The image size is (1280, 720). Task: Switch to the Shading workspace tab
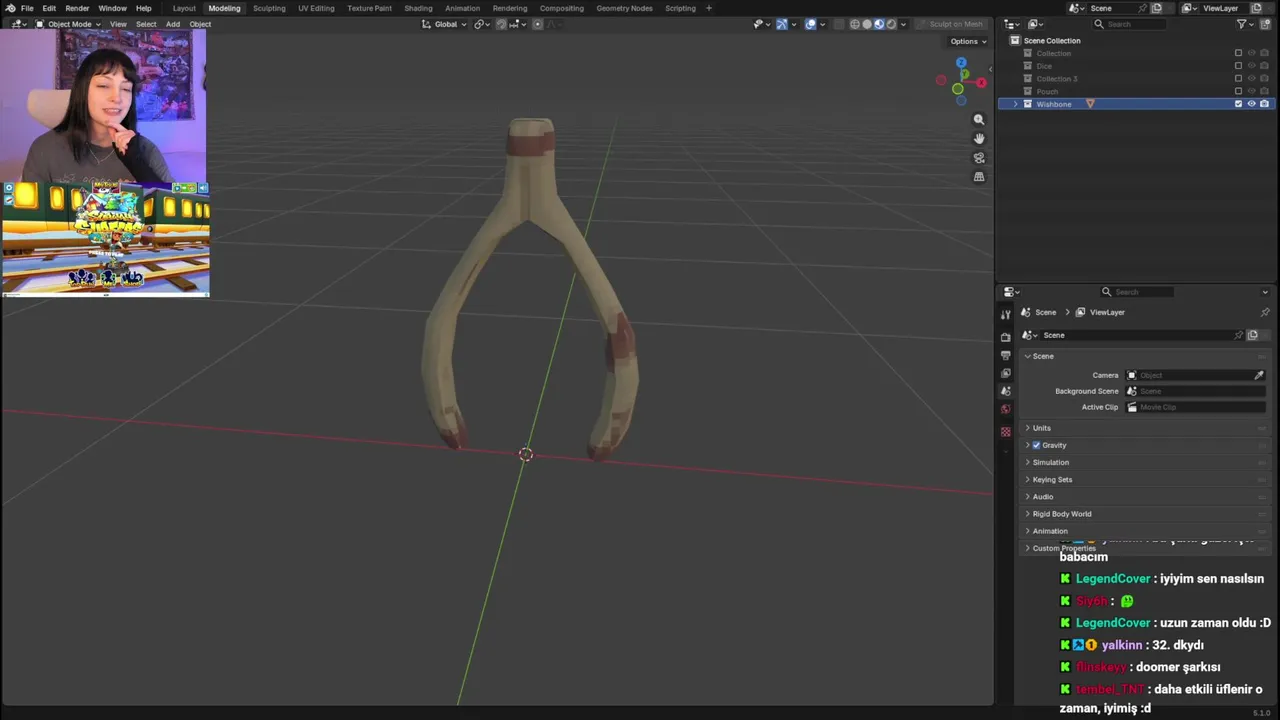(418, 8)
